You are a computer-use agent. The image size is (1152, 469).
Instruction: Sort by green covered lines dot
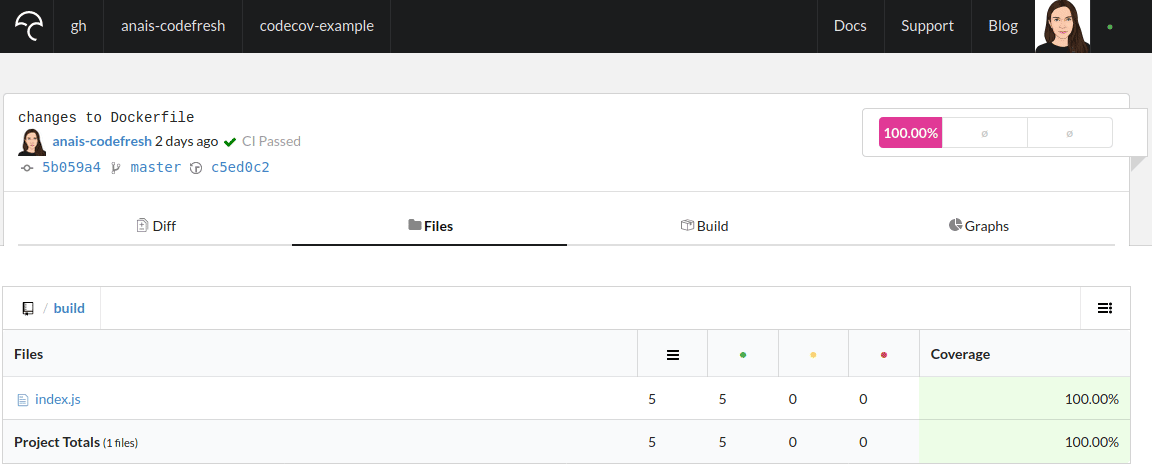742,354
